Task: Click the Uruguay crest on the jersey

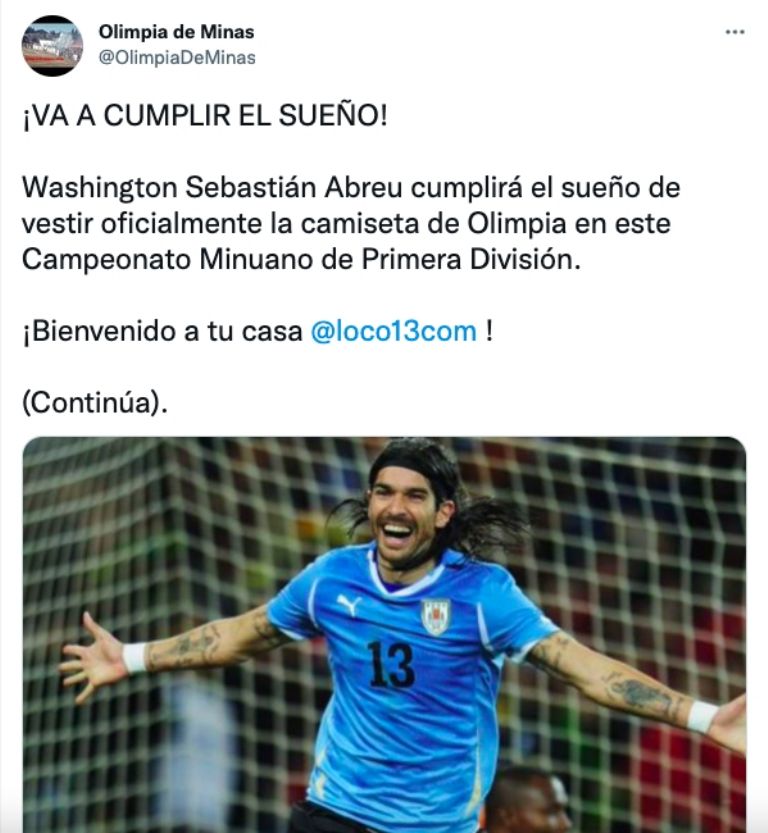Action: click(436, 616)
